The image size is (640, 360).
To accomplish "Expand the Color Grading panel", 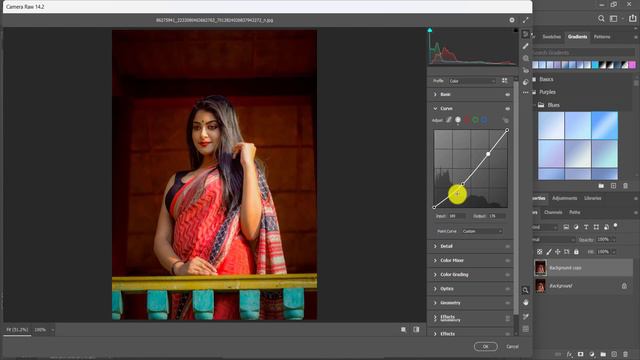I will pos(435,275).
